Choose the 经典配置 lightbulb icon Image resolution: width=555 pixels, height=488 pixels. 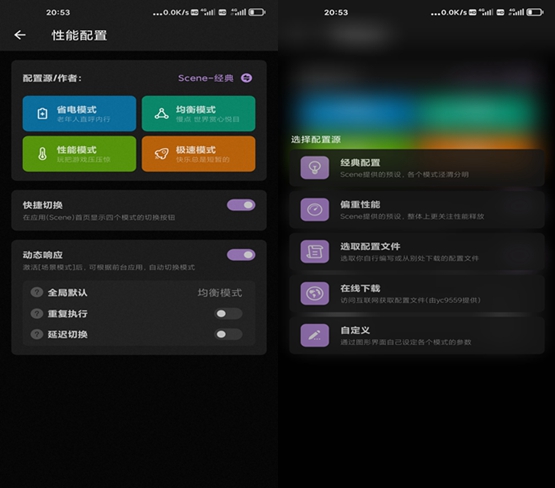315,168
